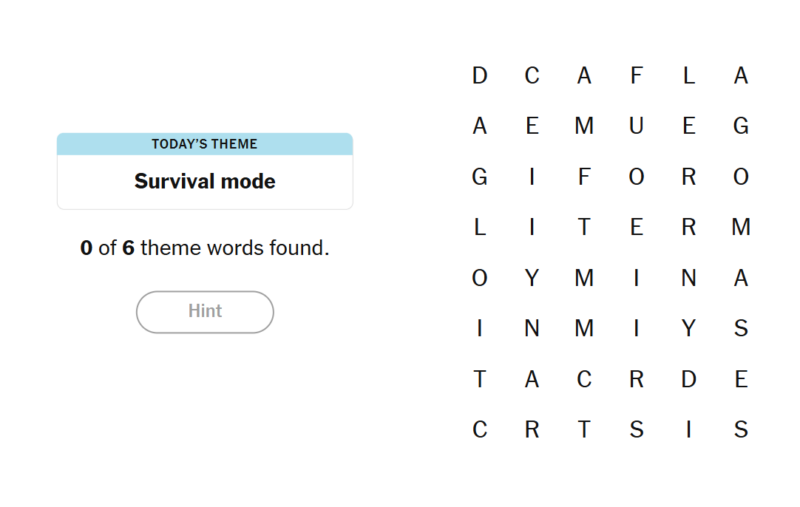Screen dimensions: 800x507
Task: Pick the G starting the G-I-F-O-R-O row
Action: click(x=480, y=177)
